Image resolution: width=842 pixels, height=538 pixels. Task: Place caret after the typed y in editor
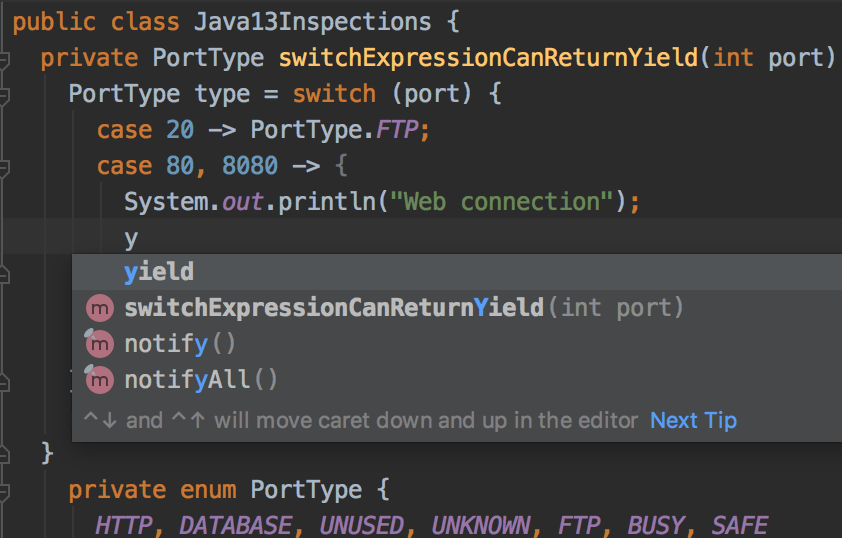point(139,239)
